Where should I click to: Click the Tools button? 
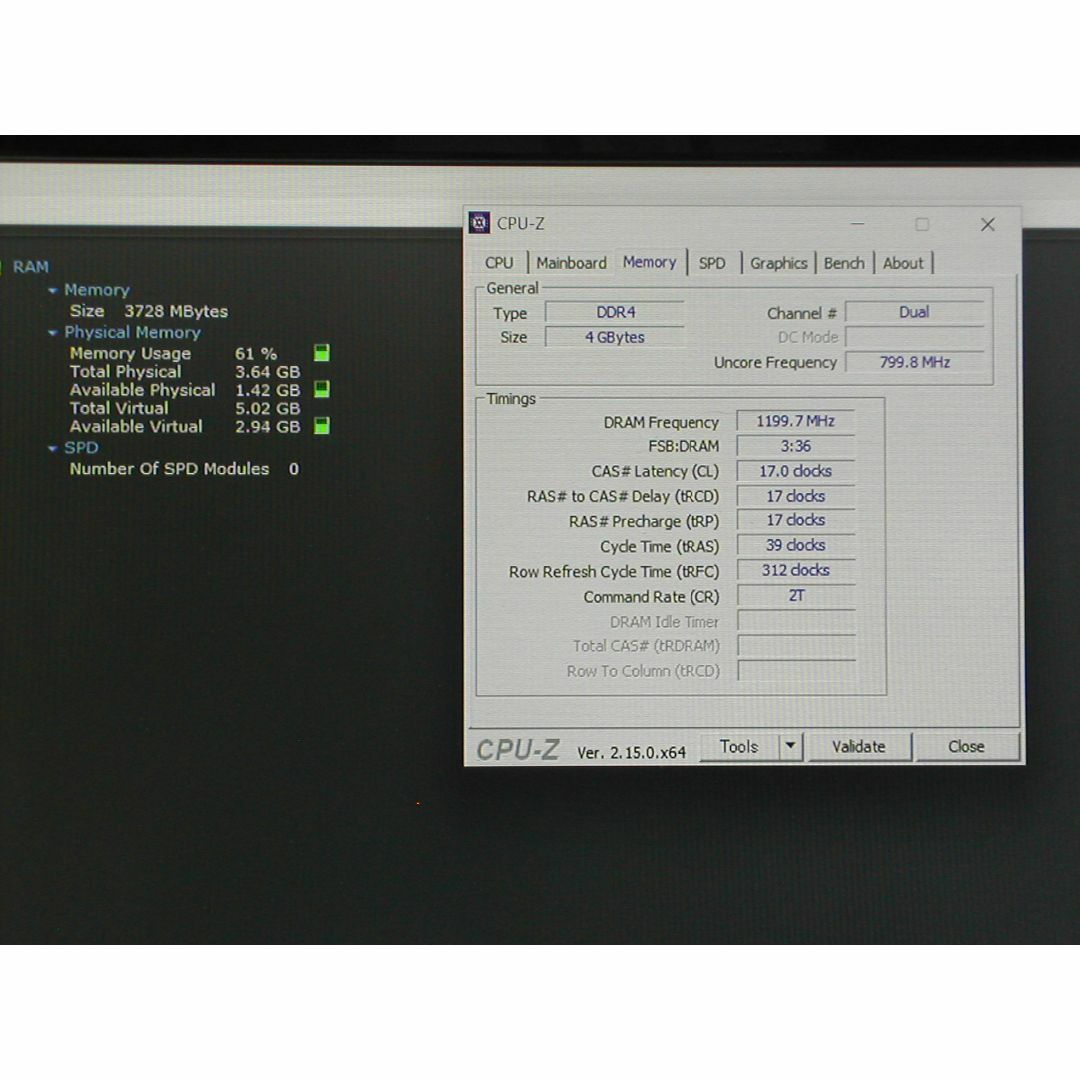(739, 747)
